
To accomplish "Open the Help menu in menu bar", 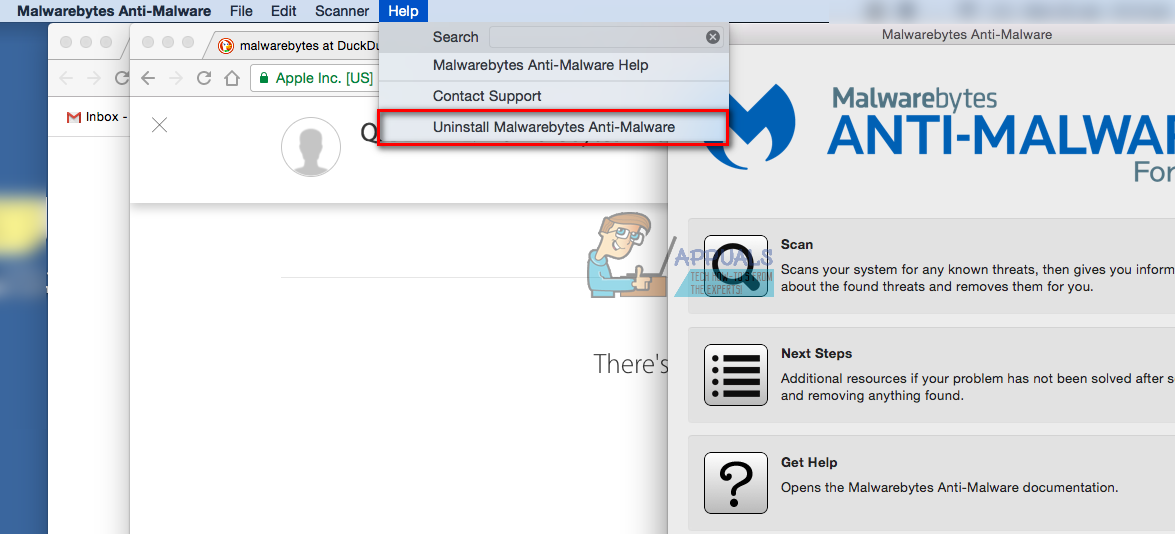I will click(403, 11).
